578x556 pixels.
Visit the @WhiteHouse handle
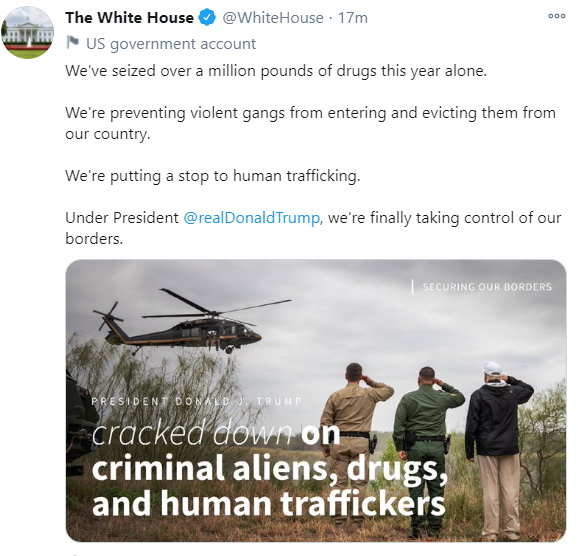coord(273,18)
